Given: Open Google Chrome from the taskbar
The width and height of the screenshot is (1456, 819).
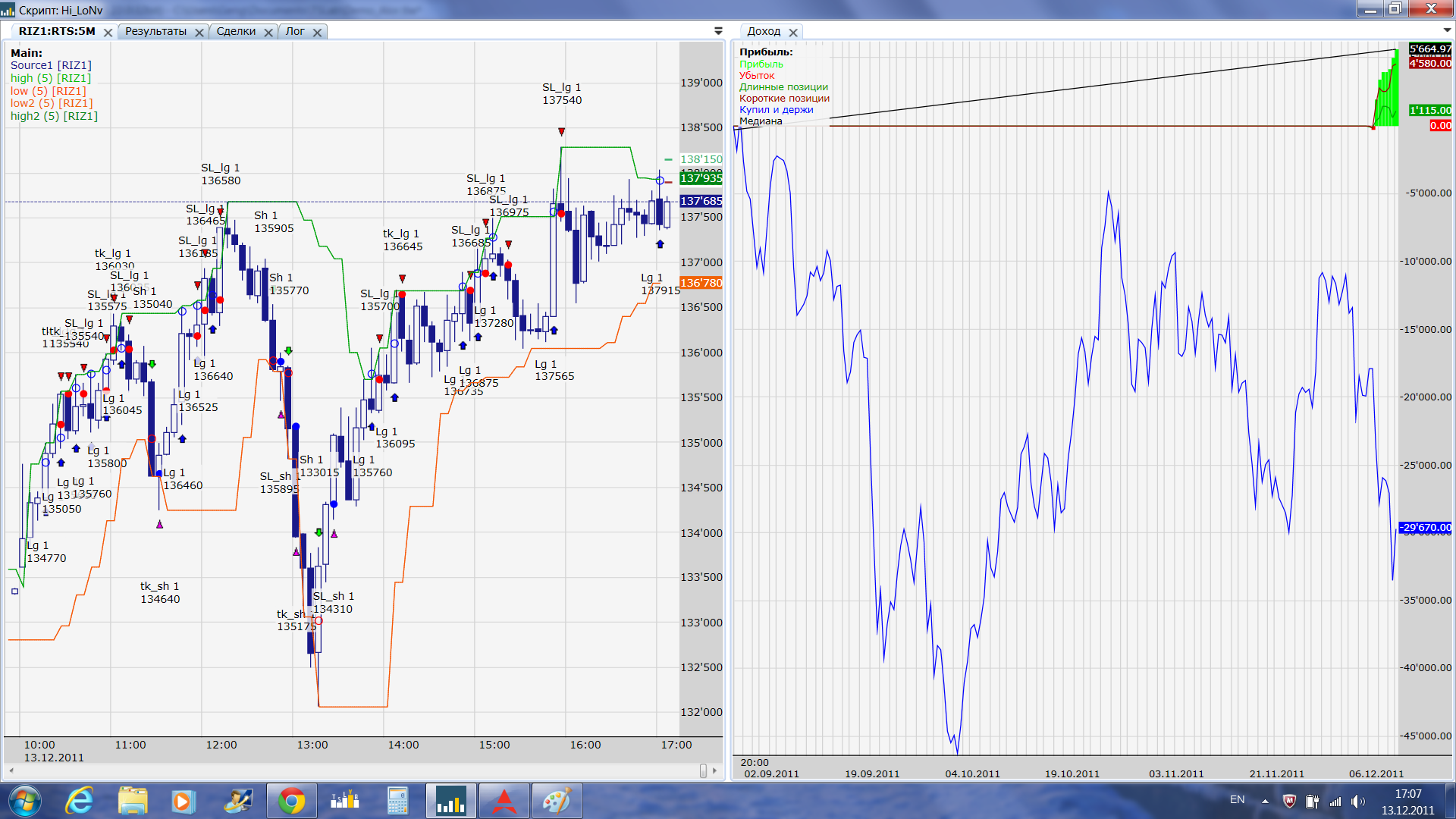Looking at the screenshot, I should 291,801.
